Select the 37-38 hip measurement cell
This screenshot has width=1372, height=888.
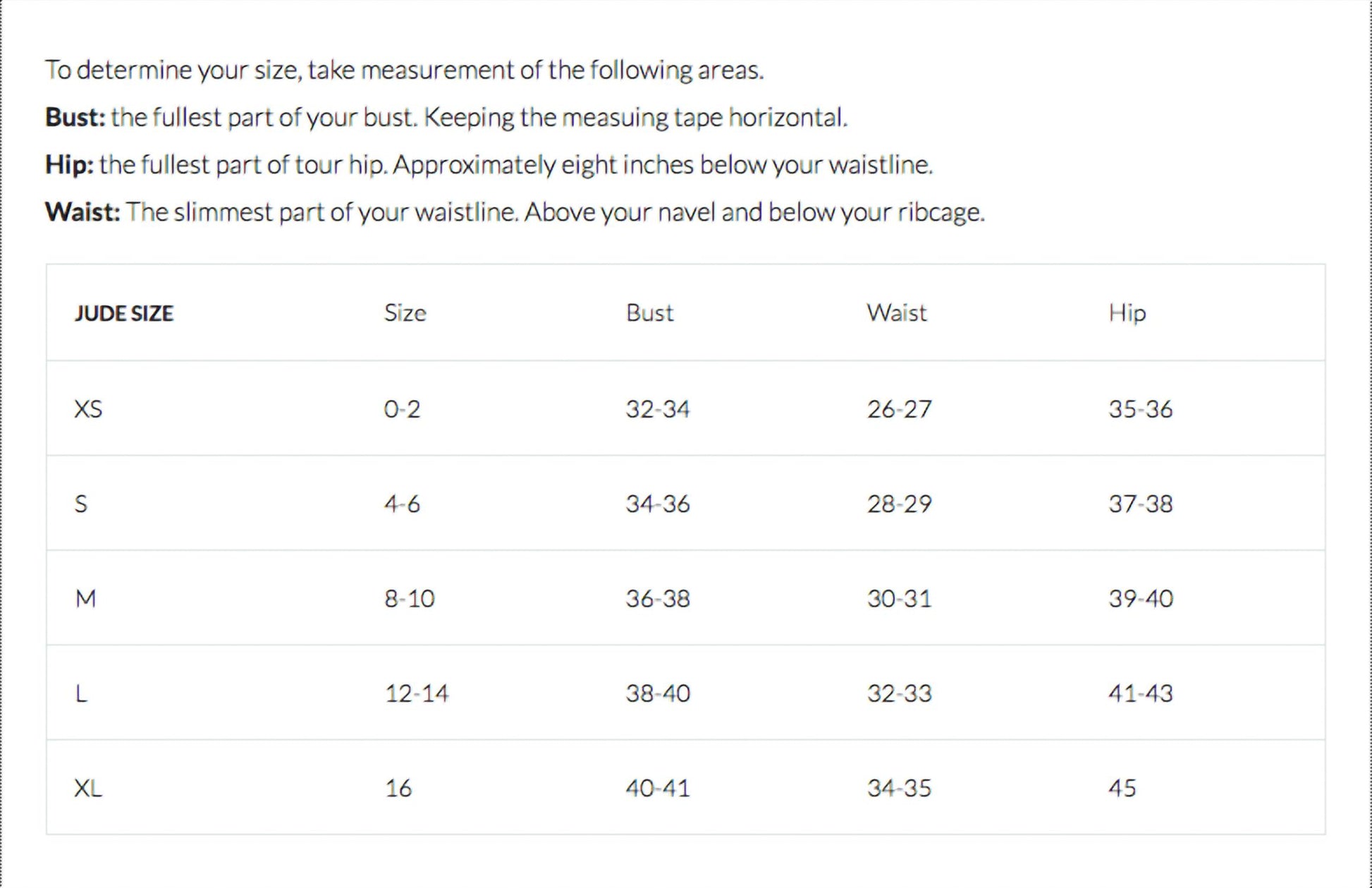point(1140,504)
